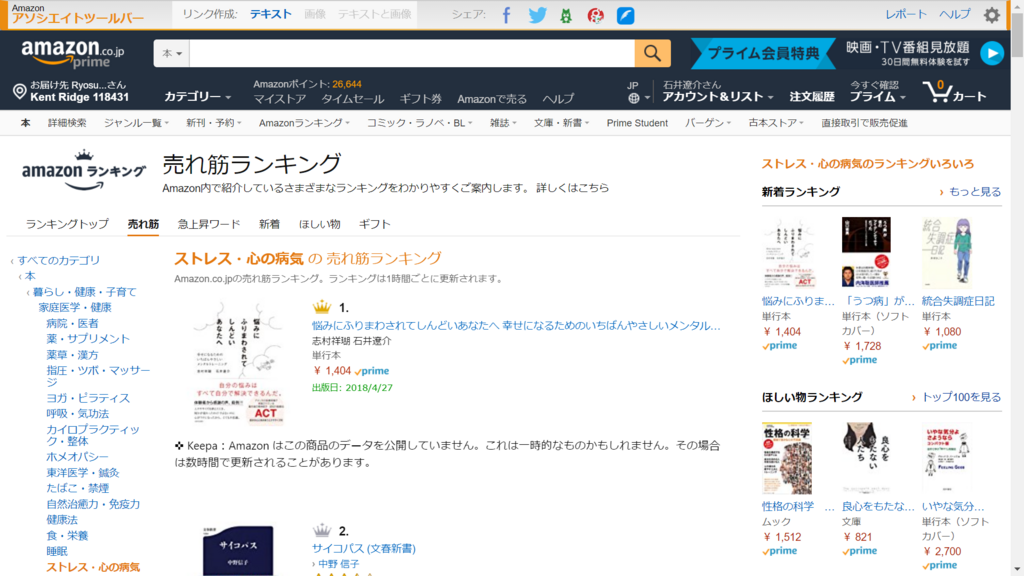Viewport: 1024px width, 576px height.
Task: Click すべてのカテゴリ in sidebar
Action: click(x=59, y=260)
